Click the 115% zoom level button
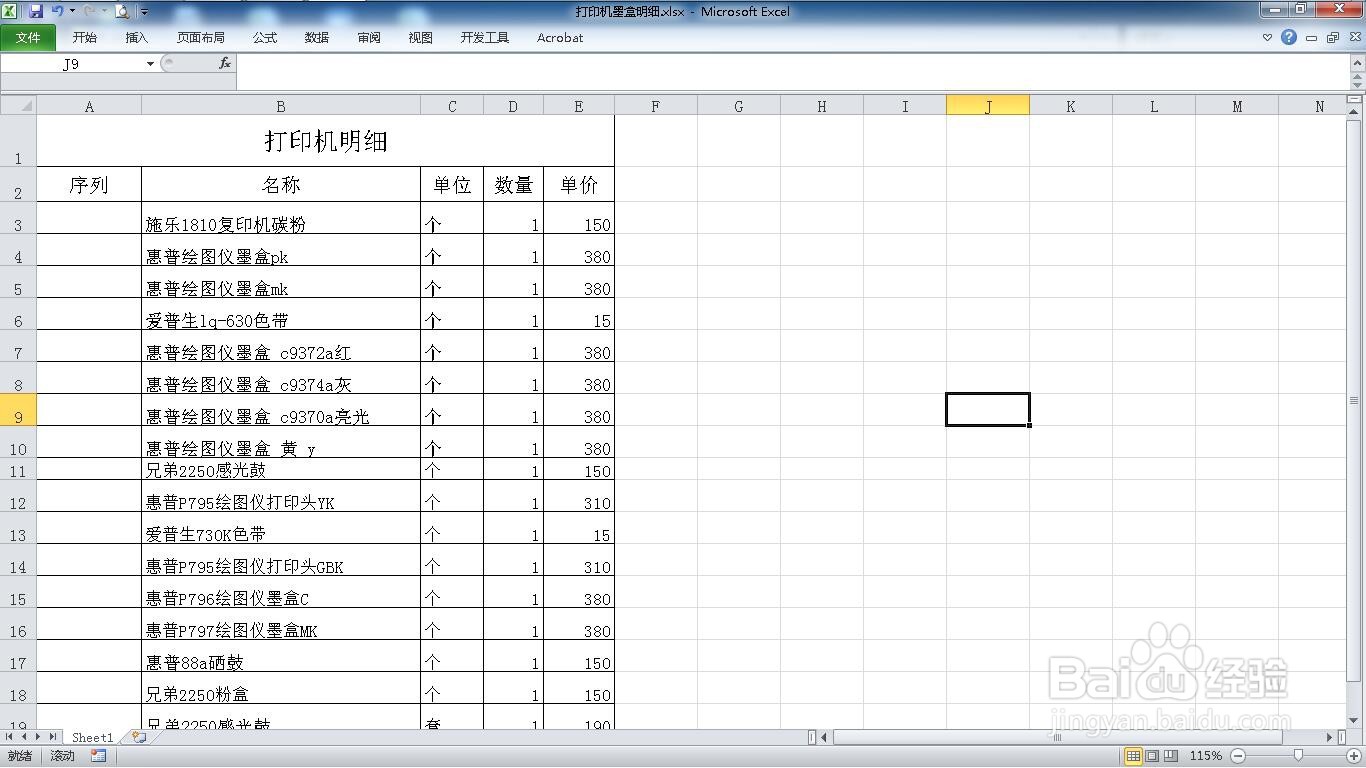Image resolution: width=1366 pixels, height=768 pixels. 1206,756
